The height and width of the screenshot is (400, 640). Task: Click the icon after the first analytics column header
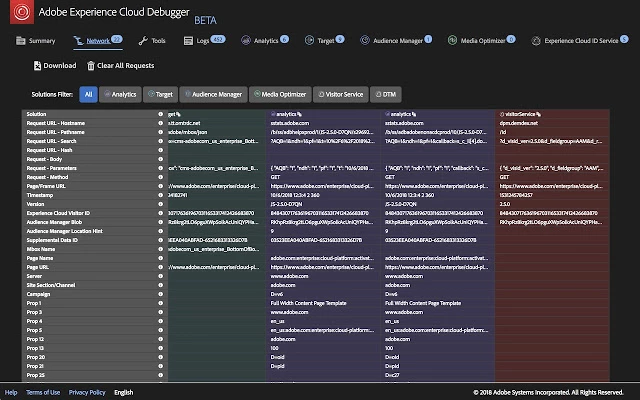tap(300, 114)
